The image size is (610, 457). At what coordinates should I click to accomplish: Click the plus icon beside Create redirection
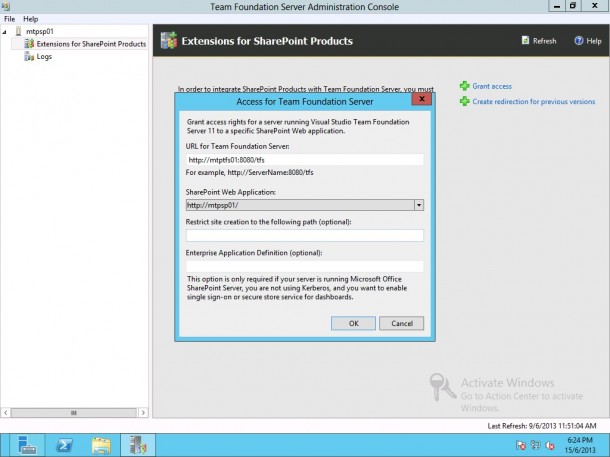point(465,102)
